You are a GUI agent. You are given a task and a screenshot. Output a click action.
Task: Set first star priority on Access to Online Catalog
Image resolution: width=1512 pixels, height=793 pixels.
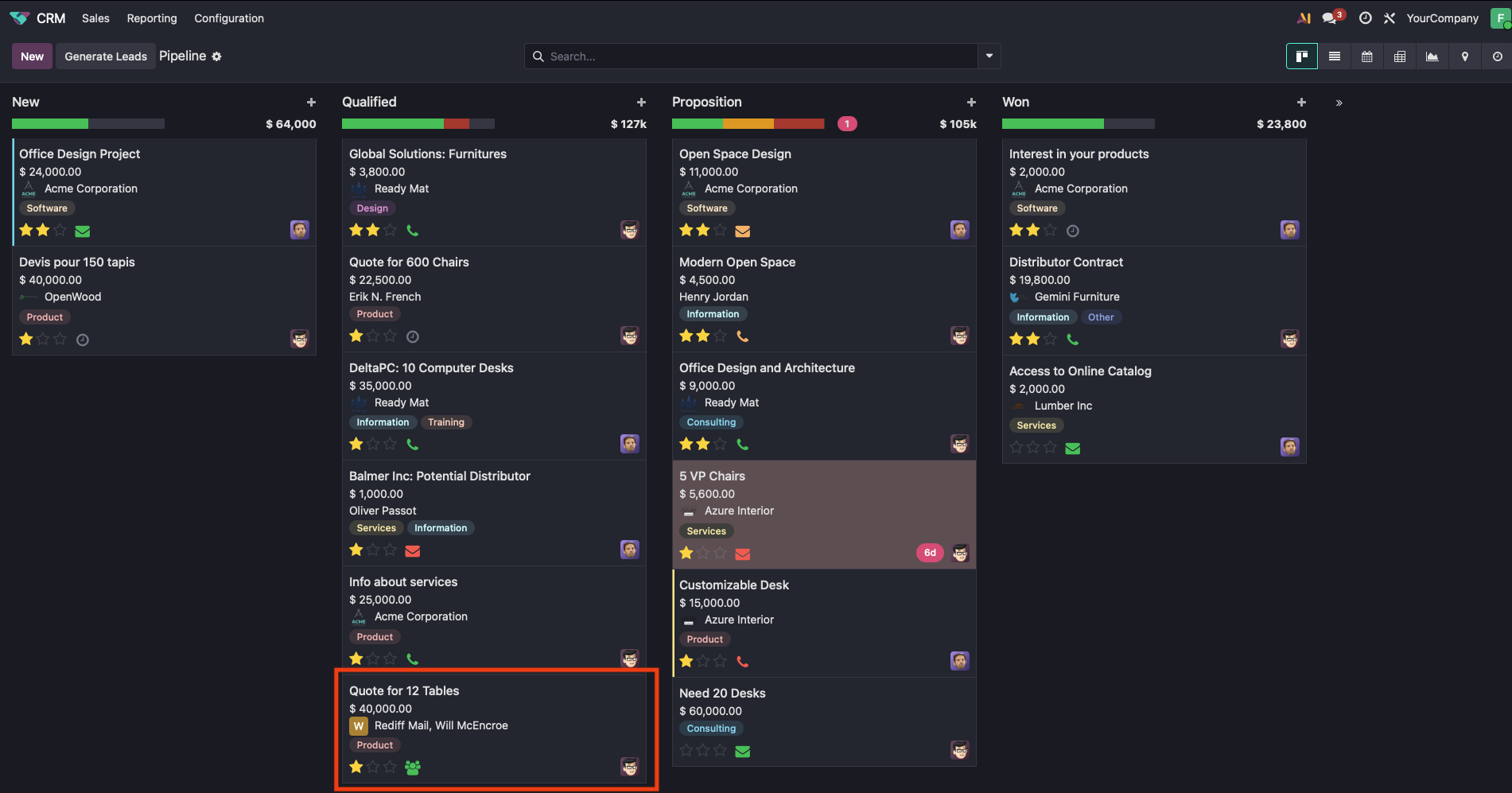click(x=1016, y=448)
